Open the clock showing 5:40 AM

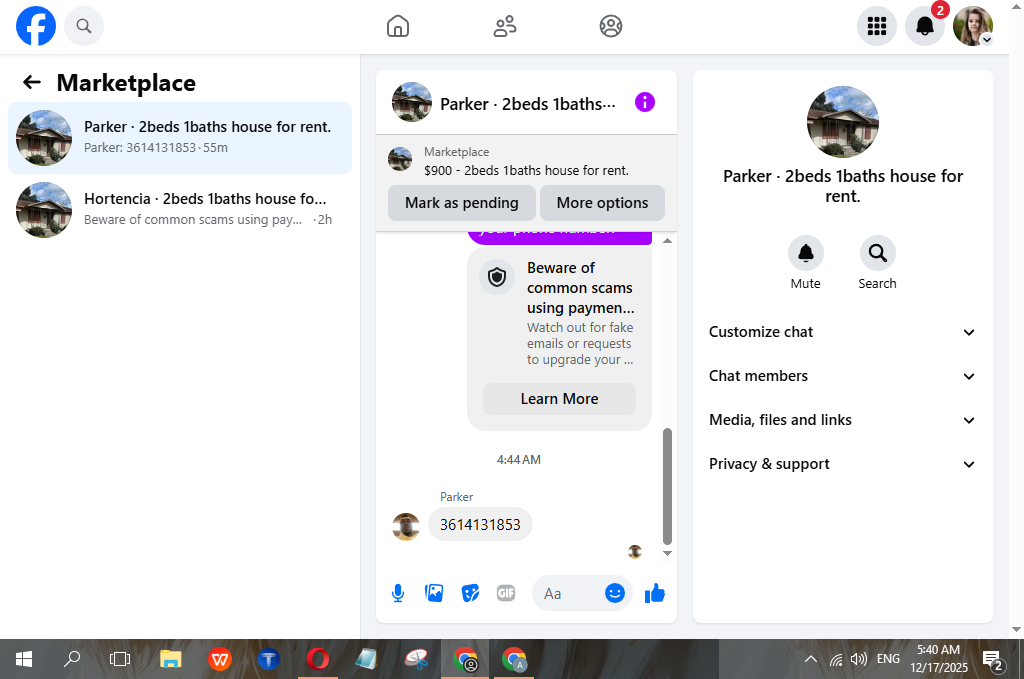coord(939,659)
